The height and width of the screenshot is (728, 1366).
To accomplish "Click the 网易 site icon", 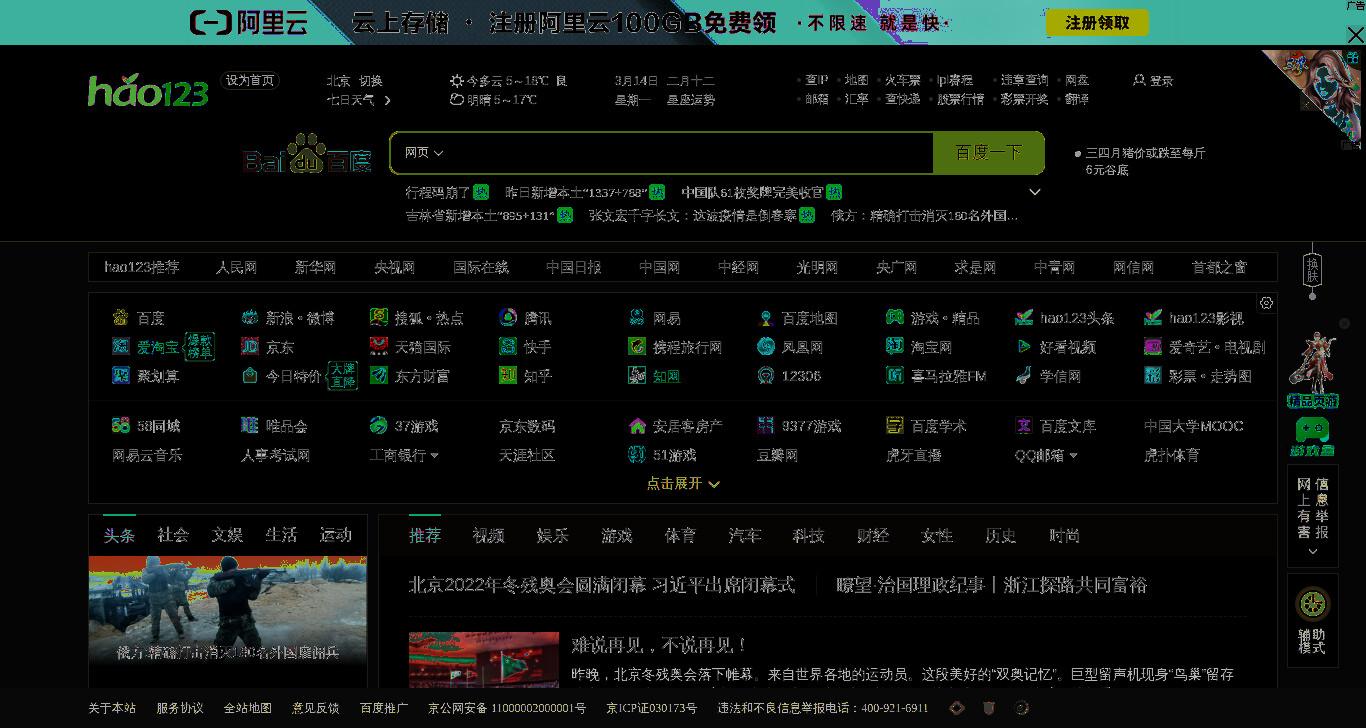I will click(x=637, y=318).
